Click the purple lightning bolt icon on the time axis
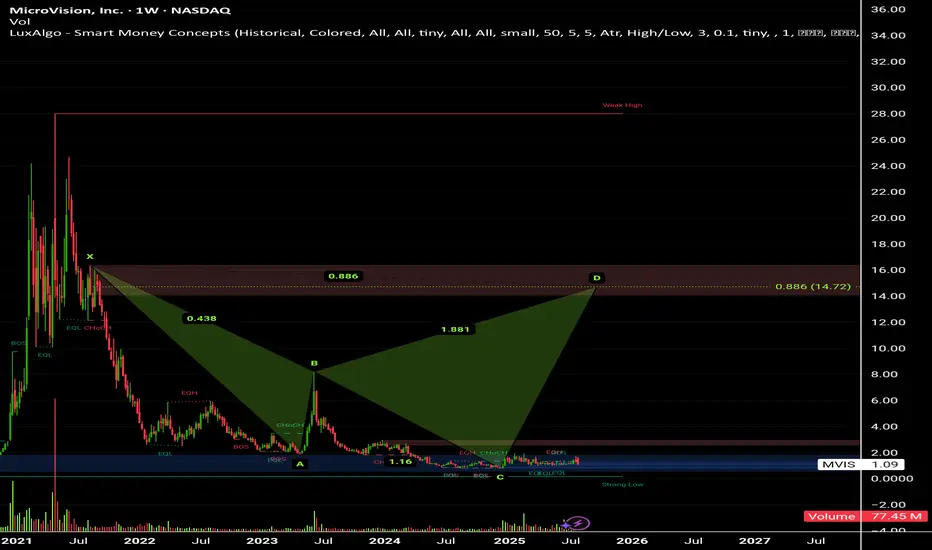The height and width of the screenshot is (550, 932). [577, 523]
